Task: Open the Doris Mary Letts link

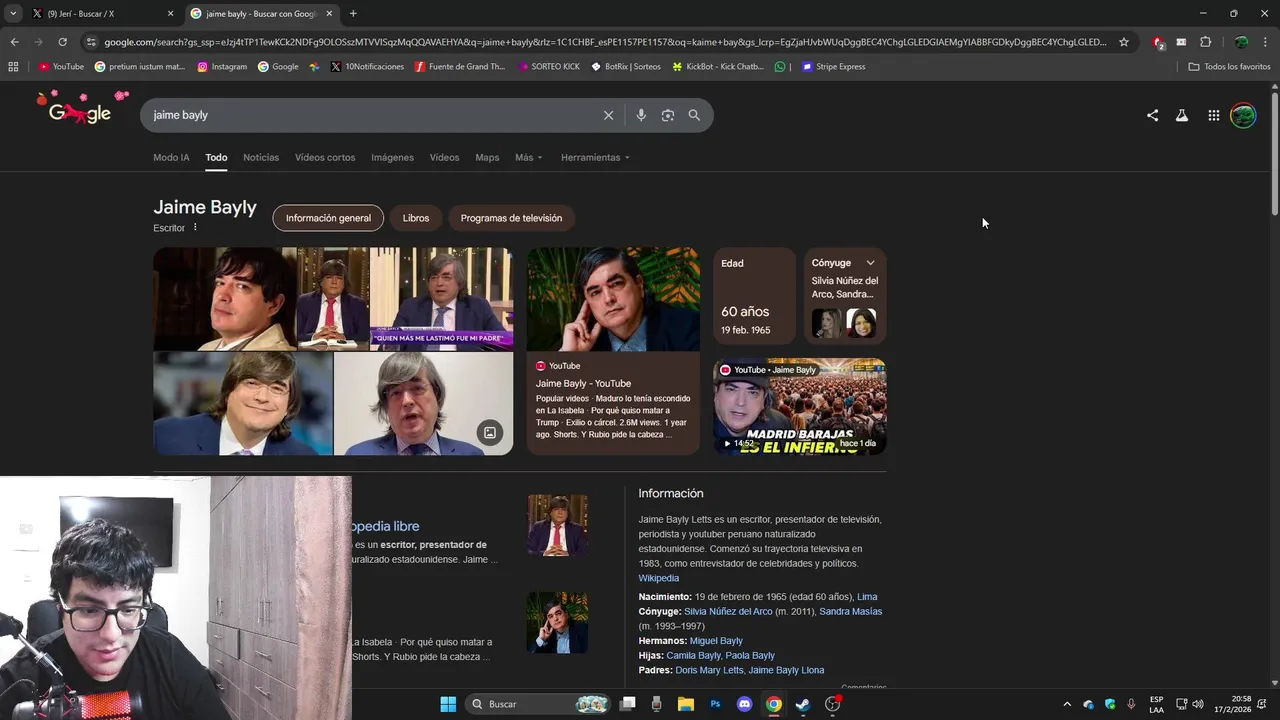Action: click(x=709, y=670)
